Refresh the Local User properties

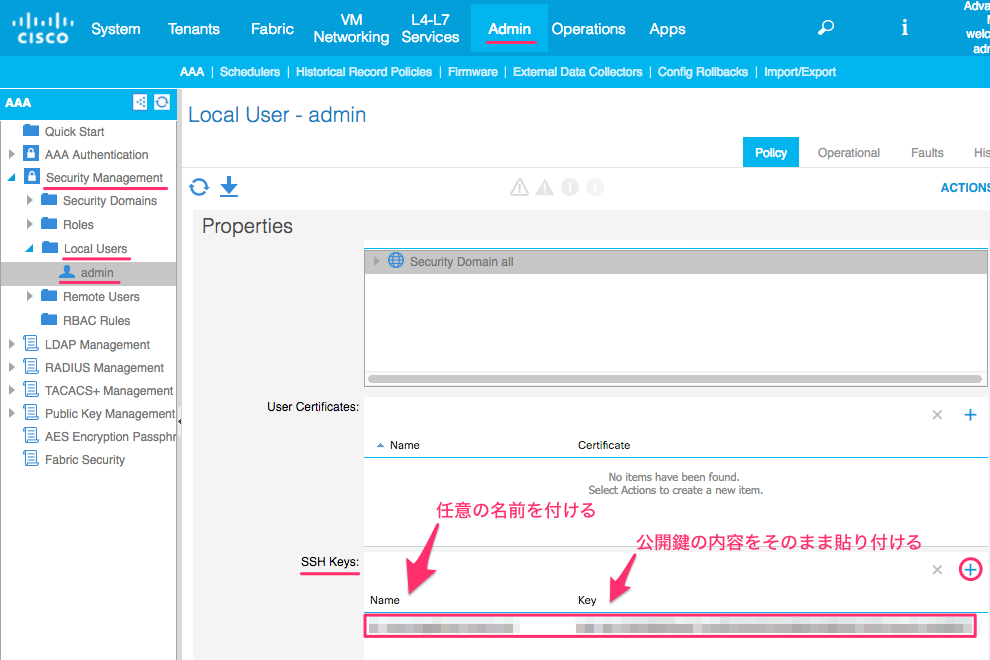(x=199, y=187)
